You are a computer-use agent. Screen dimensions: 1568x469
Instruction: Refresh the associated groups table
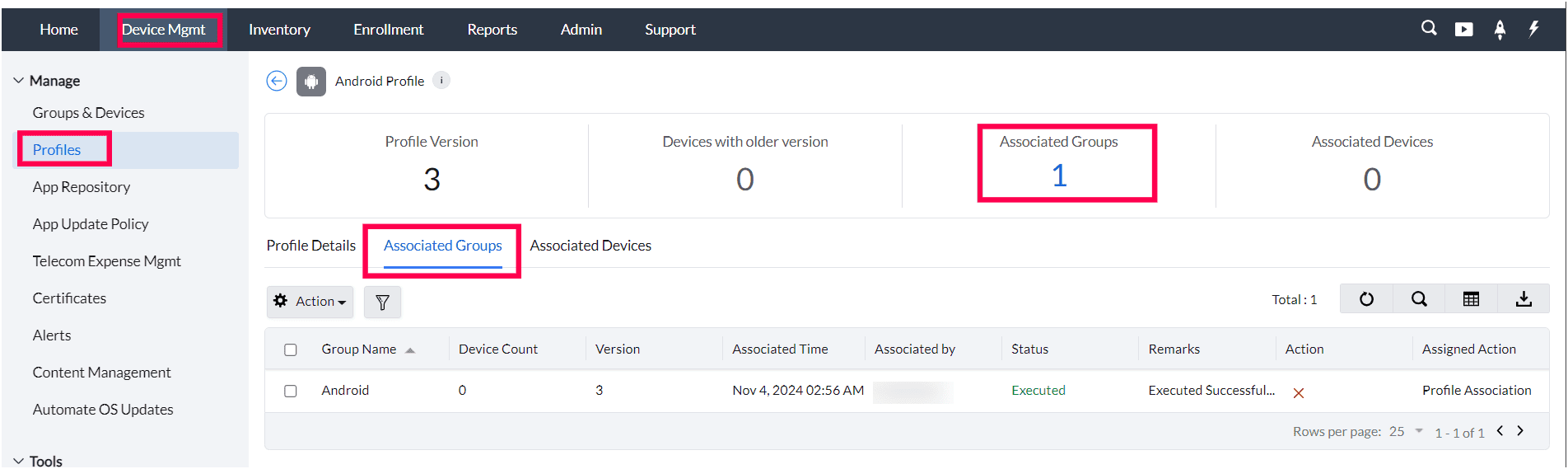click(x=1366, y=299)
